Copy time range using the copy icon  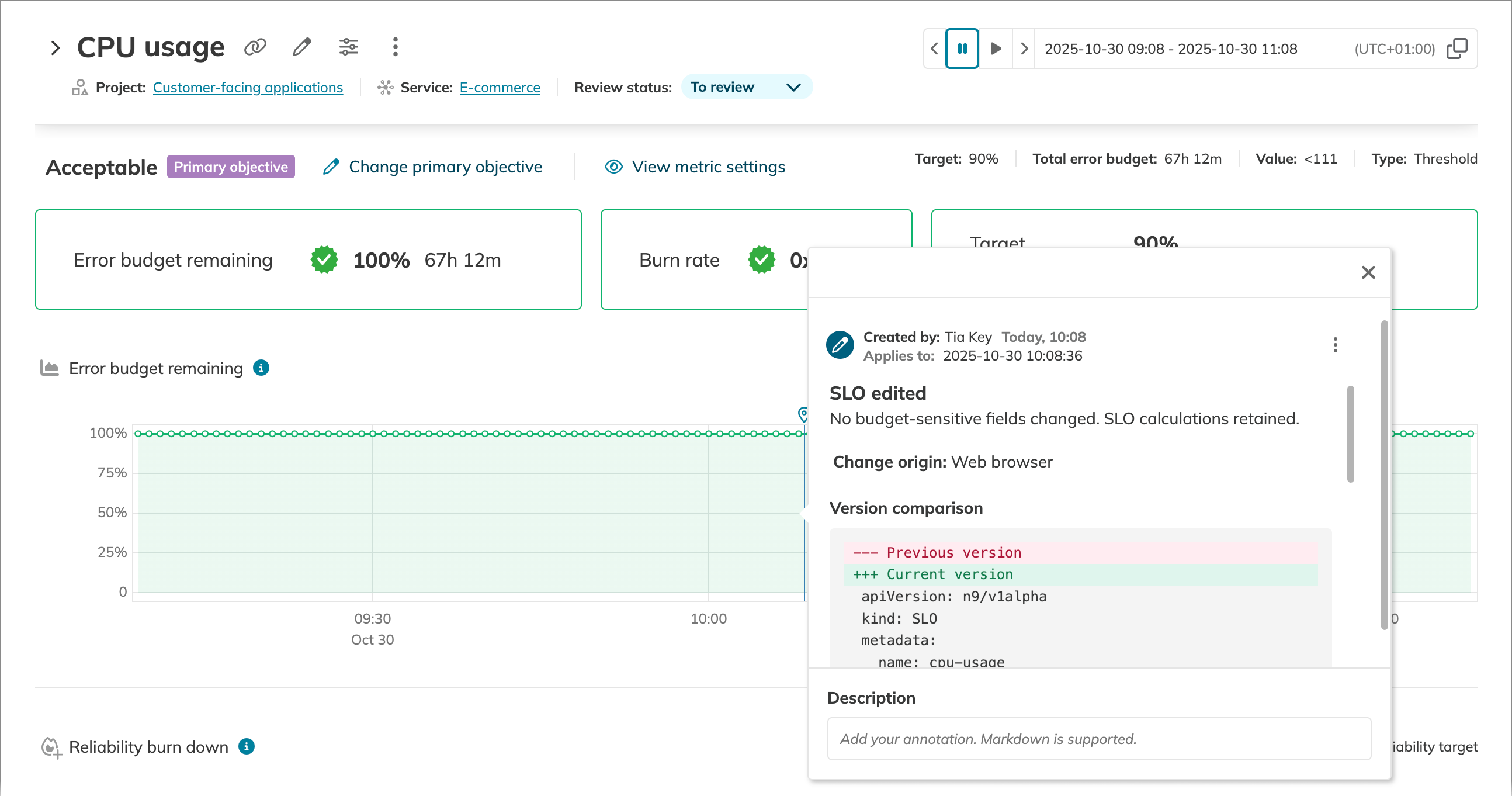(1457, 49)
